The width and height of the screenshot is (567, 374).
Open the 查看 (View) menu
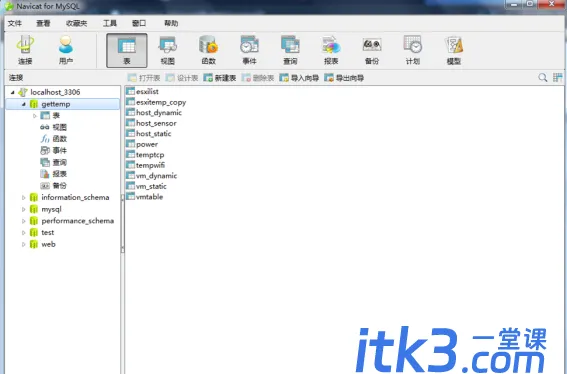pos(43,24)
